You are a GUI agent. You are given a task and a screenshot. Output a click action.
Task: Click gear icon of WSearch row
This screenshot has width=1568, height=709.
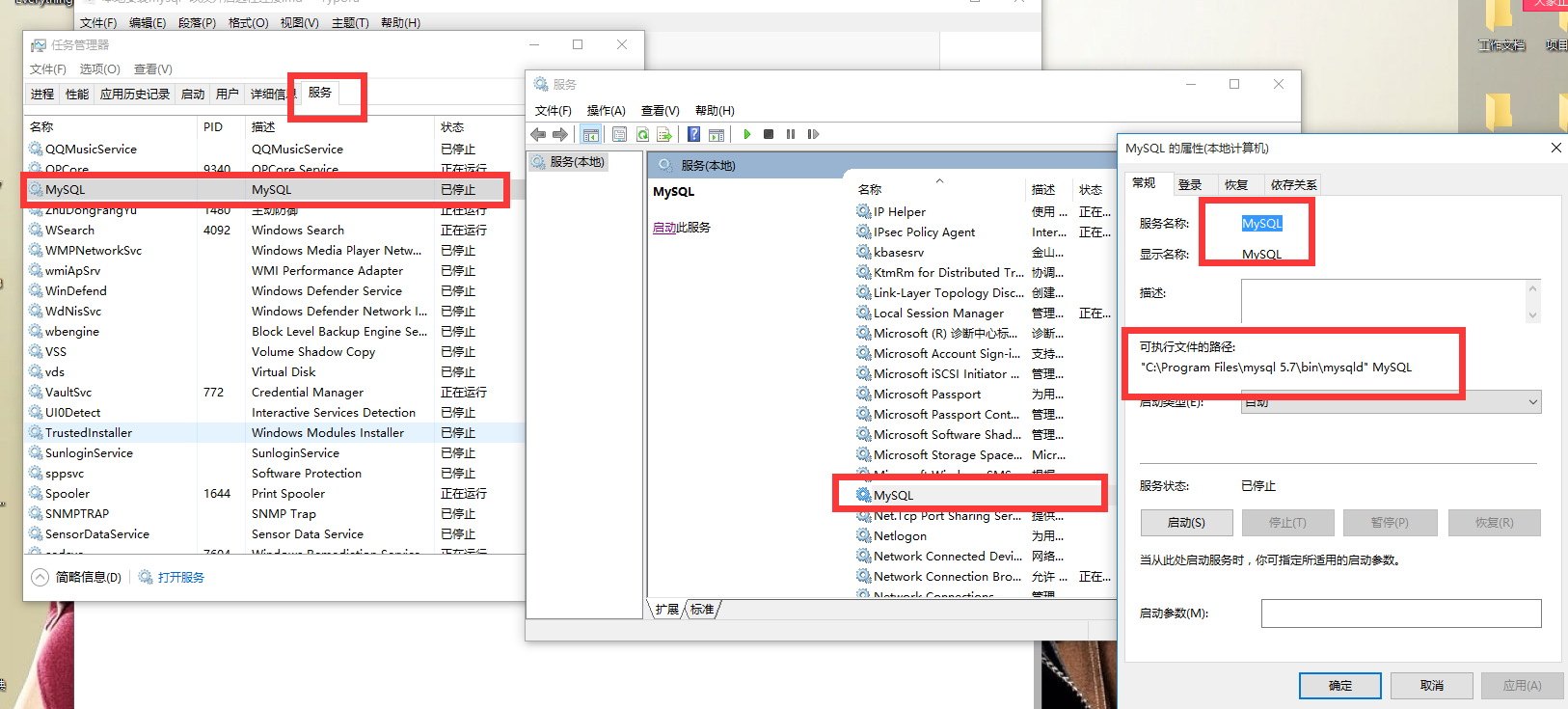36,230
